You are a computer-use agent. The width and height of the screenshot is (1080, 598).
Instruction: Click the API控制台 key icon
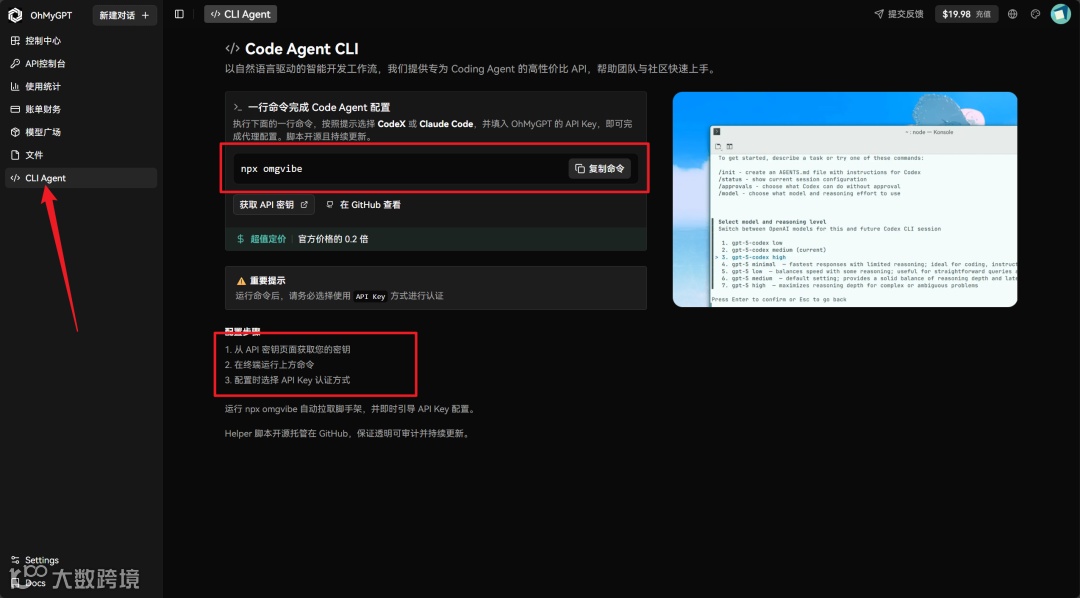click(x=15, y=63)
